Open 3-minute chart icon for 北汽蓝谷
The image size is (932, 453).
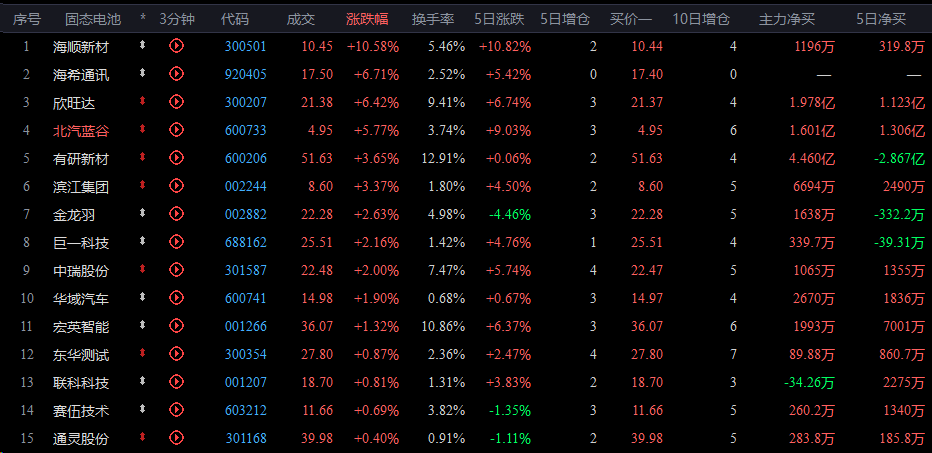pos(177,130)
